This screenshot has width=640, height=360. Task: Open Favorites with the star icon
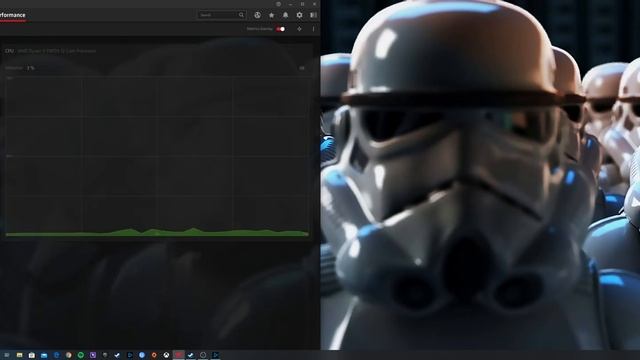271,15
